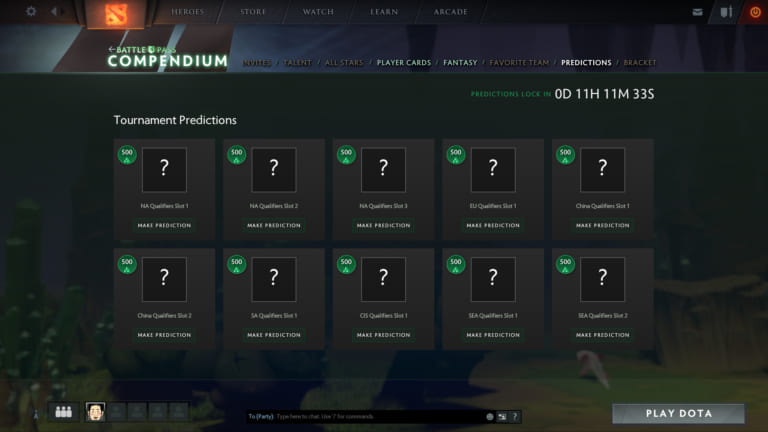Open the armory shield-and-sword icon
The image size is (768, 432).
click(726, 12)
